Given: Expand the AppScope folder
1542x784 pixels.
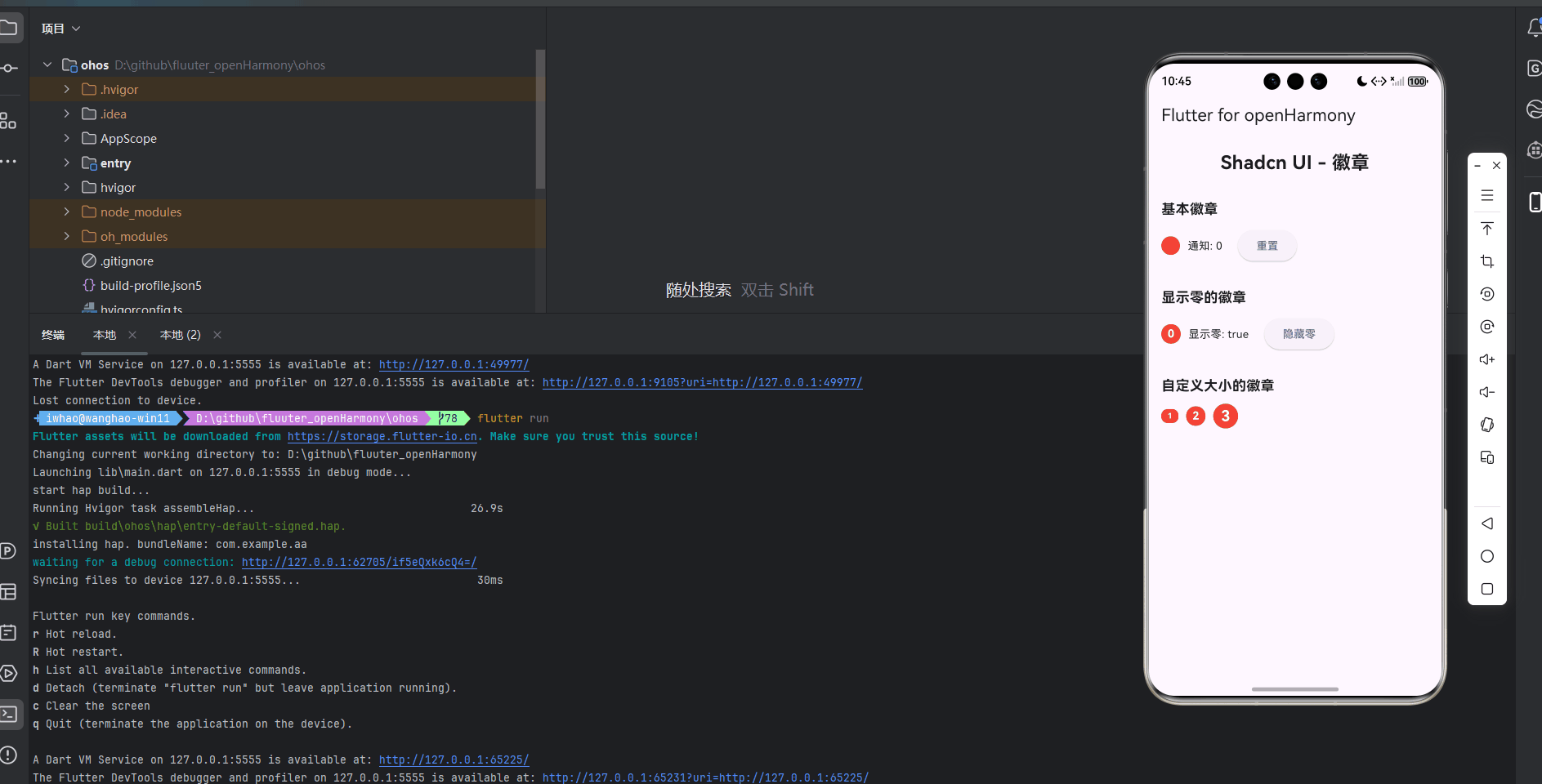Looking at the screenshot, I should tap(66, 138).
